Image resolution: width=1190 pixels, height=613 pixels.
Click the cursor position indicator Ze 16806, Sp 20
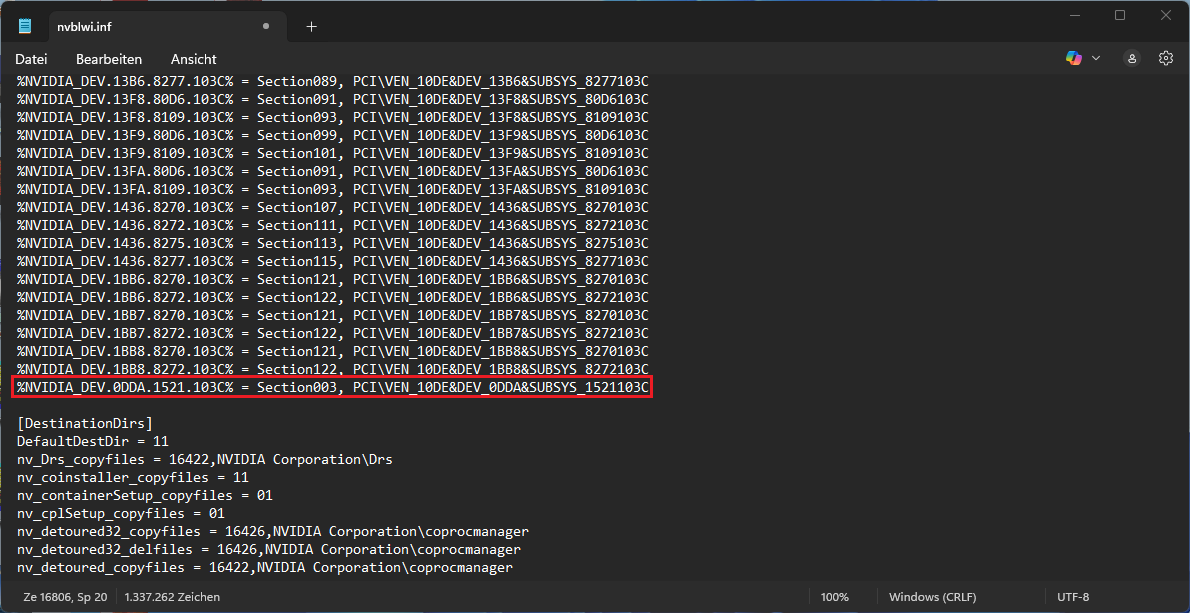click(64, 596)
